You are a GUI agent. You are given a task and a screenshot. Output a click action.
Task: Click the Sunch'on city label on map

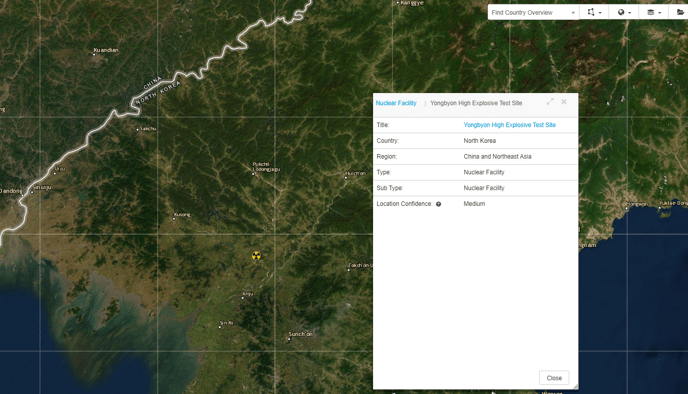click(301, 334)
